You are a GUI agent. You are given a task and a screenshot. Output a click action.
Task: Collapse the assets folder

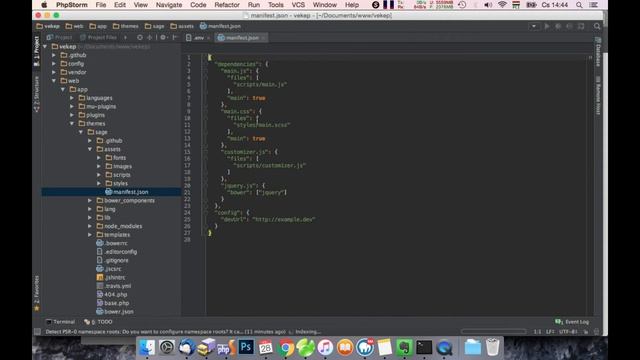coord(90,149)
